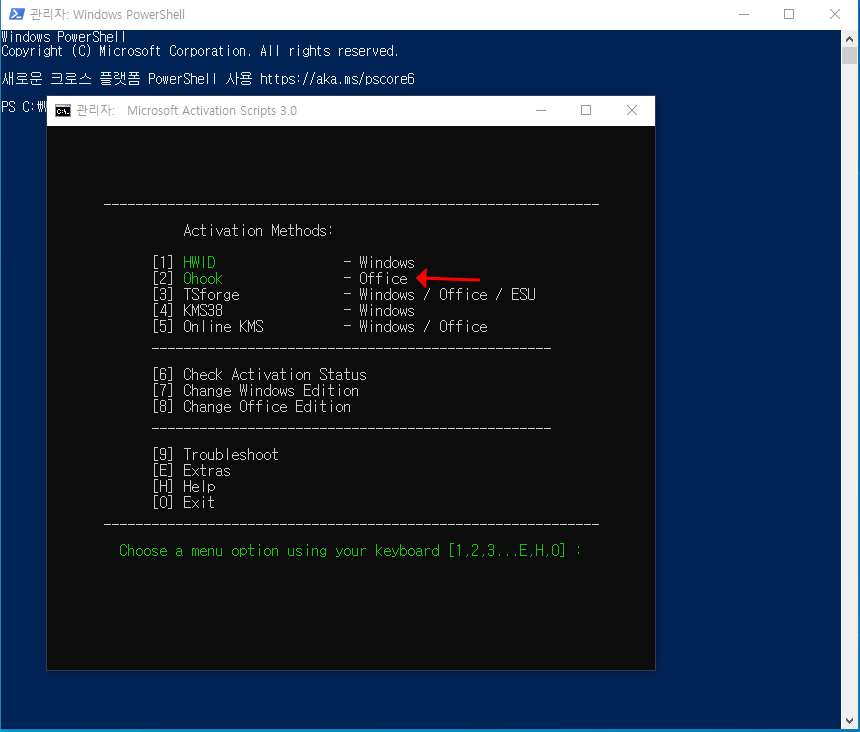Minimize the Windows PowerShell window
The height and width of the screenshot is (732, 860).
pos(744,14)
